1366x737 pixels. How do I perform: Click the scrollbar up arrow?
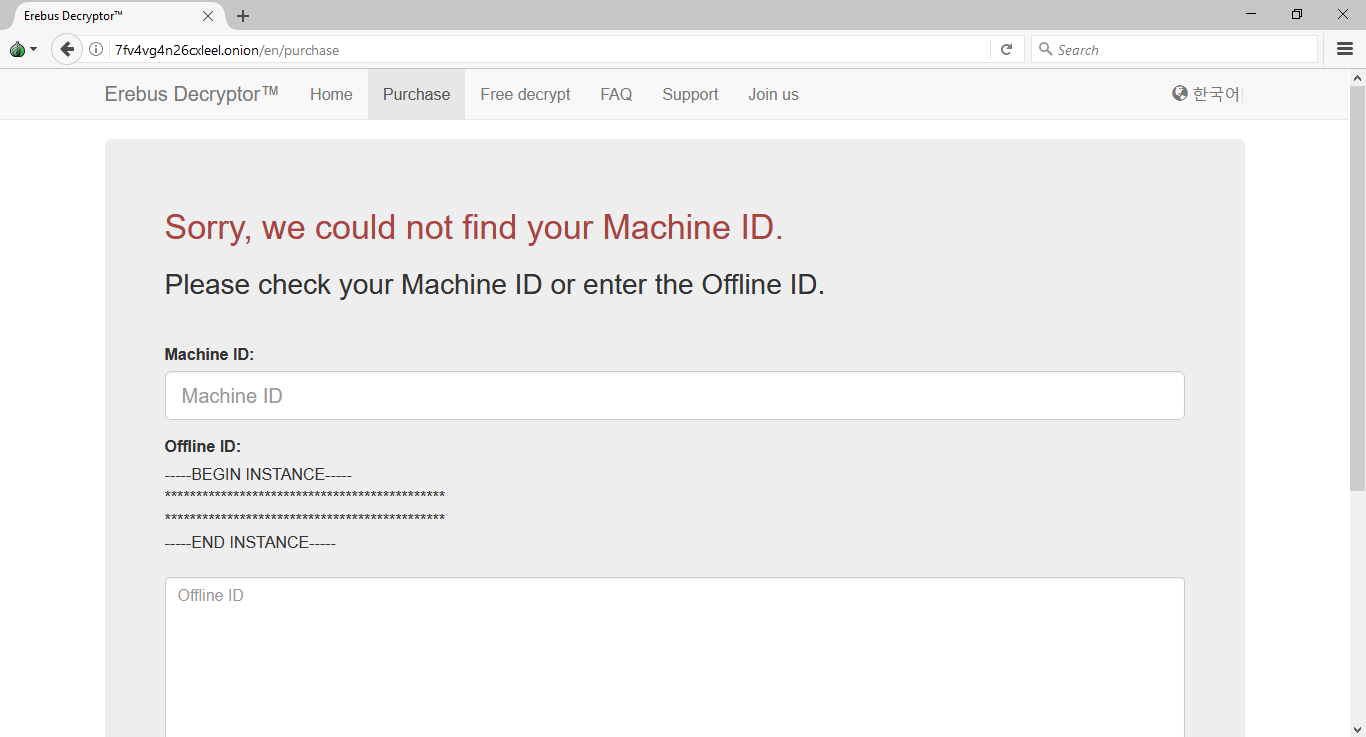point(1357,77)
